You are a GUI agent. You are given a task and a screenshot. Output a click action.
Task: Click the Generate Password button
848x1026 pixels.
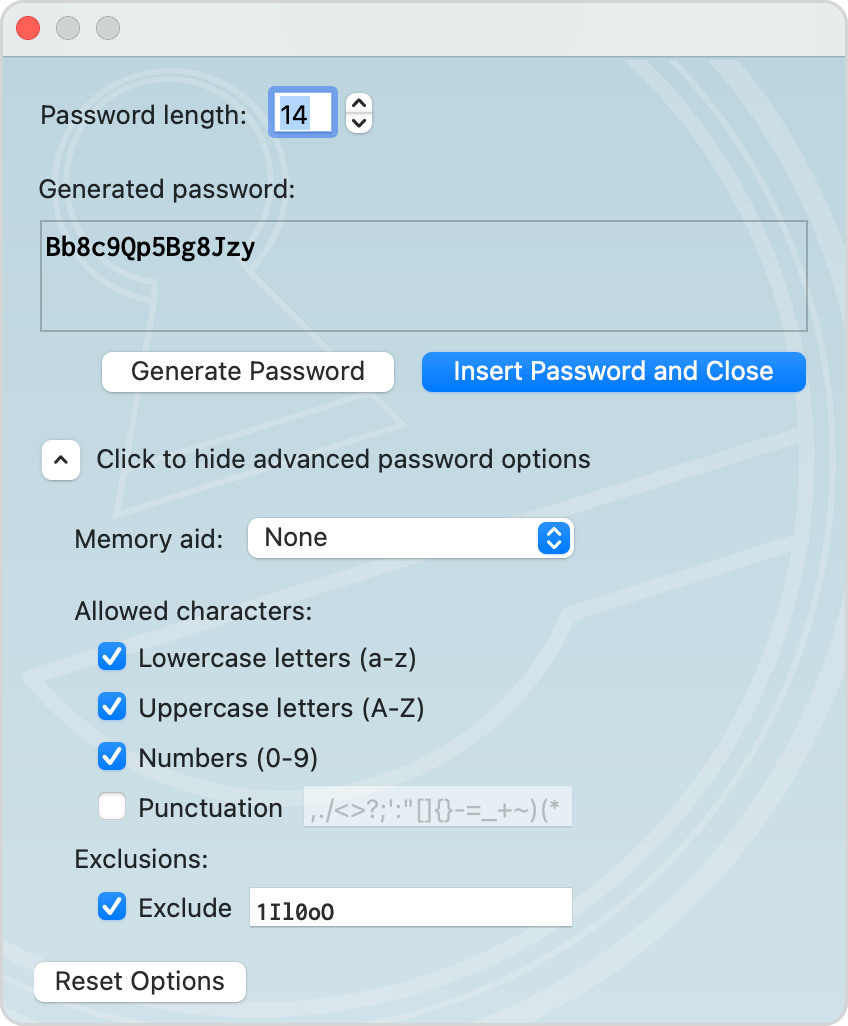pyautogui.click(x=247, y=371)
